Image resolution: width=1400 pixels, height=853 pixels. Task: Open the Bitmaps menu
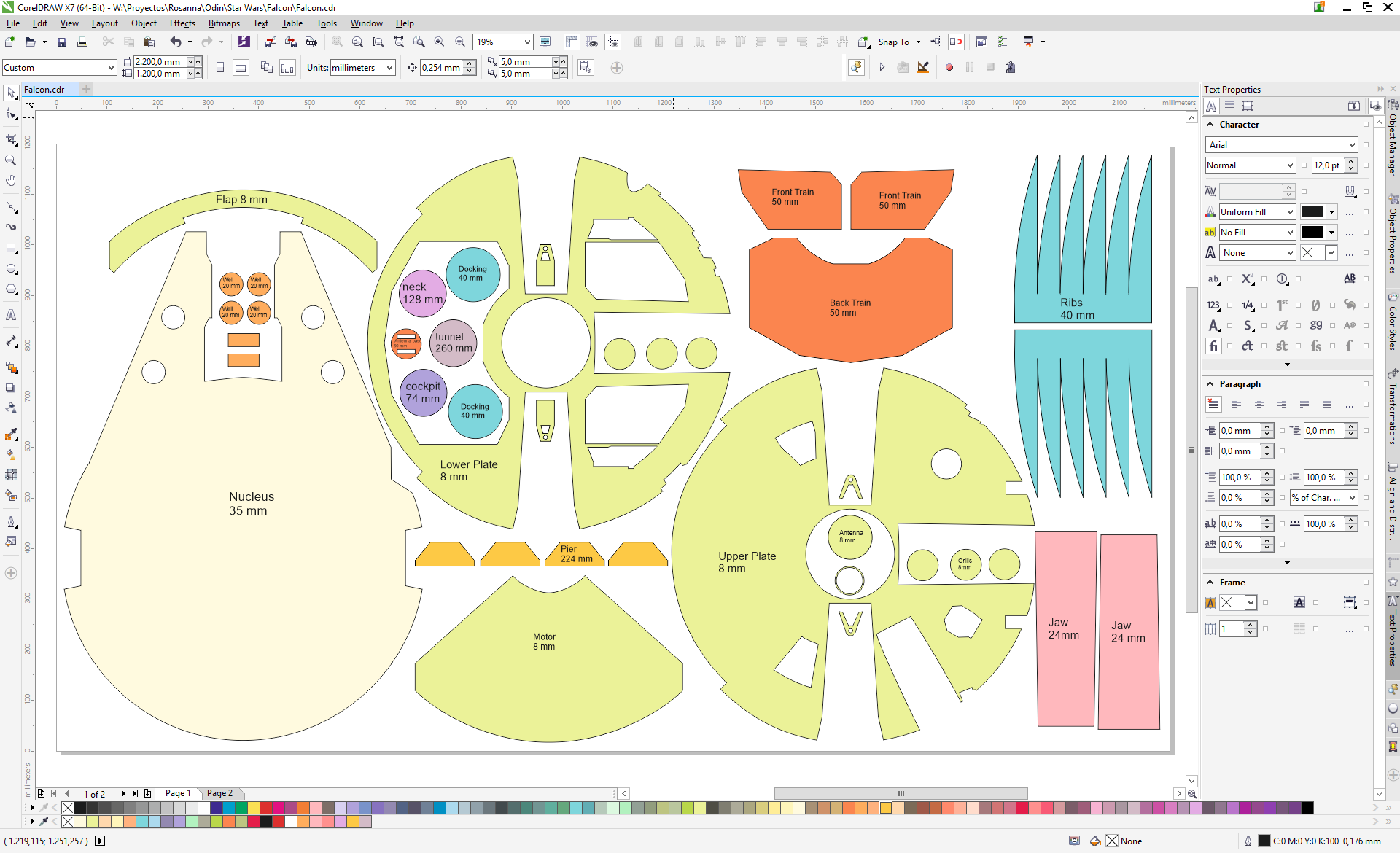[224, 23]
